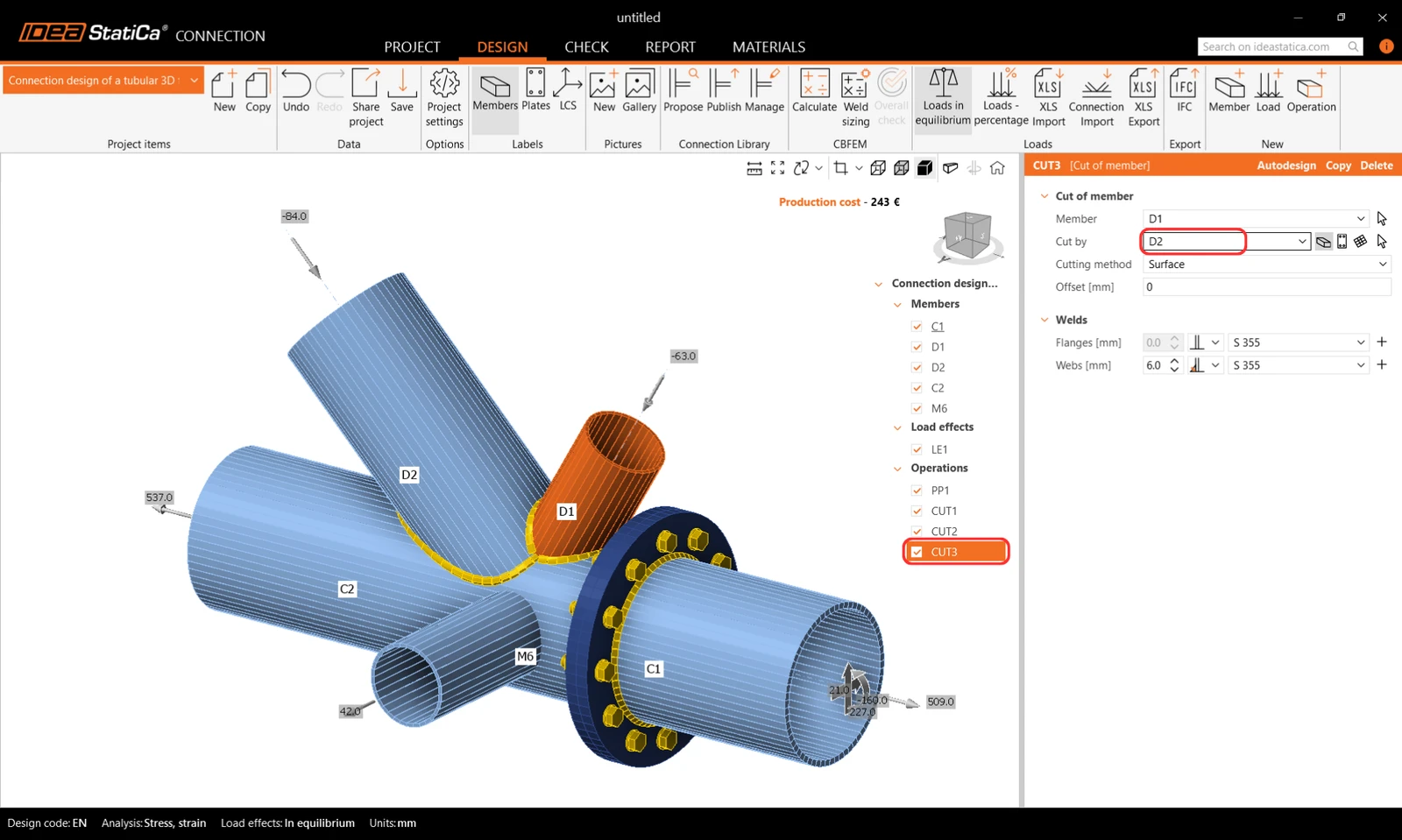This screenshot has height=840, width=1402.
Task: Click the Copy project item icon
Action: tap(258, 91)
